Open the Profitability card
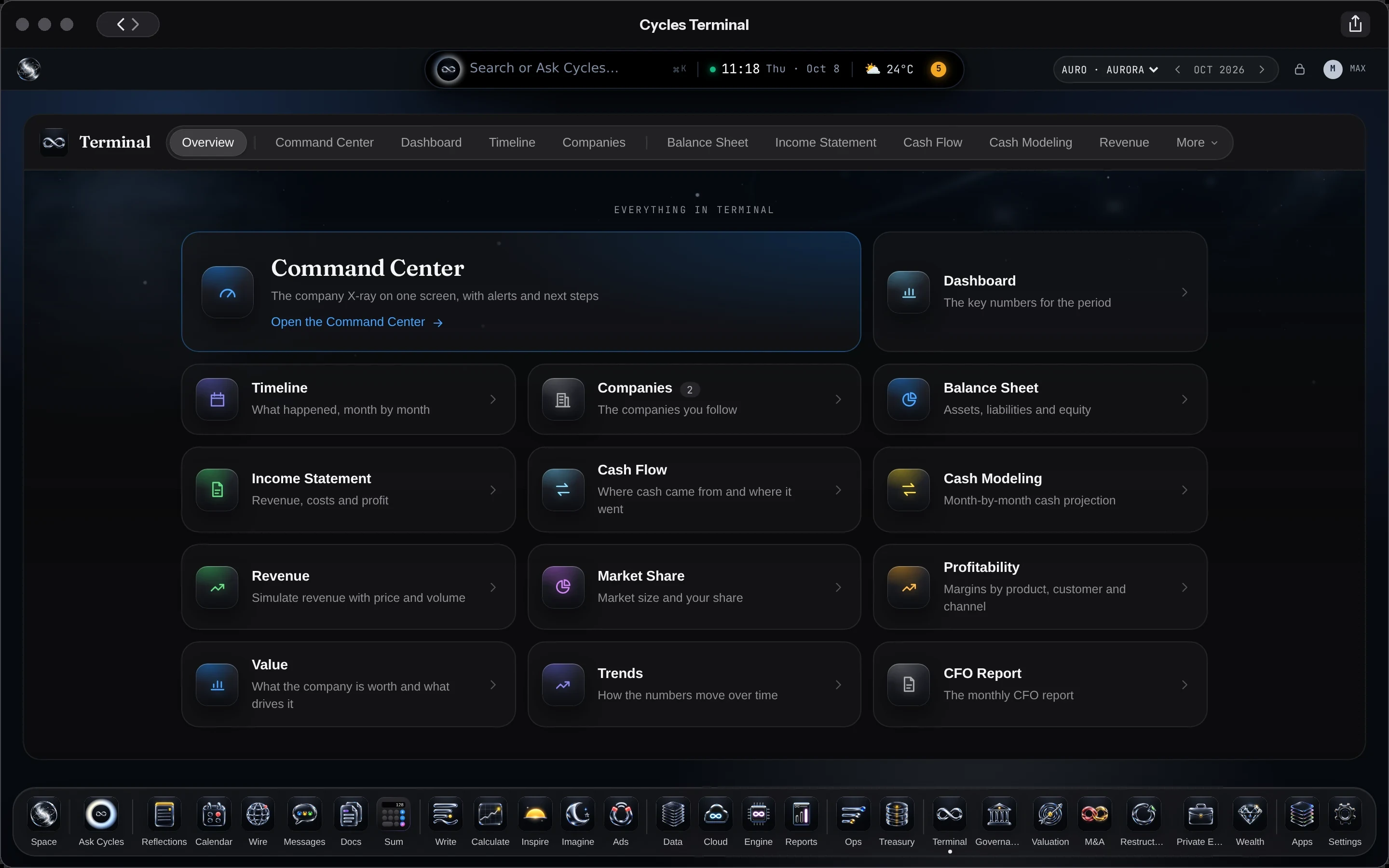This screenshot has height=868, width=1389. coord(1040,587)
